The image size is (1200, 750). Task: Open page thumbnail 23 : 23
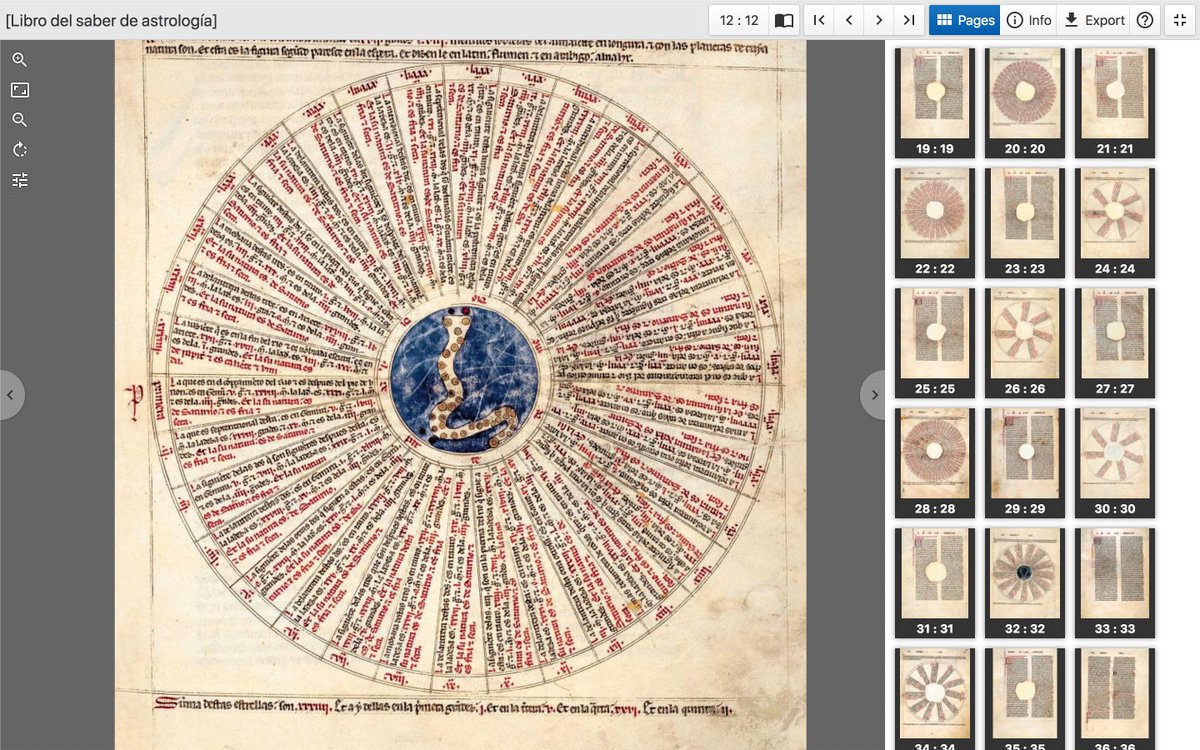tap(1025, 223)
